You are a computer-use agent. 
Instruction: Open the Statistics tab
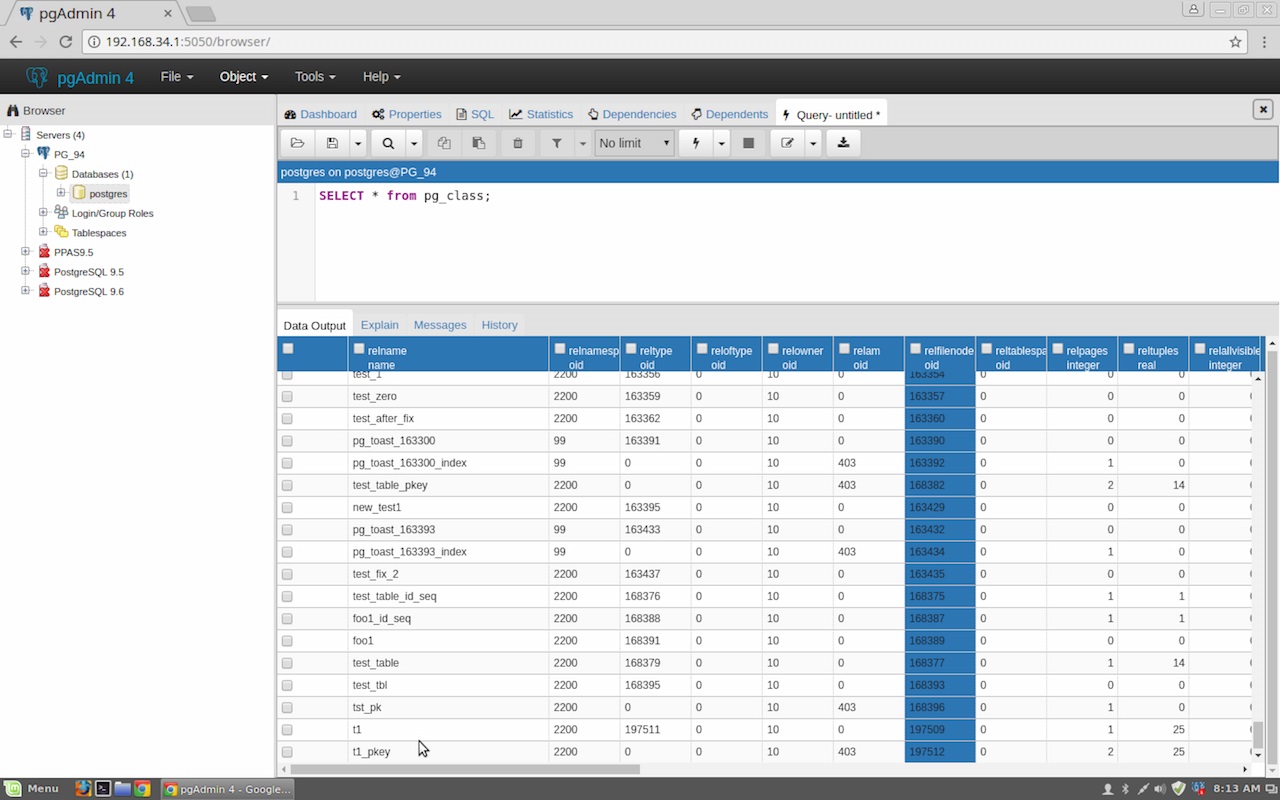point(541,114)
